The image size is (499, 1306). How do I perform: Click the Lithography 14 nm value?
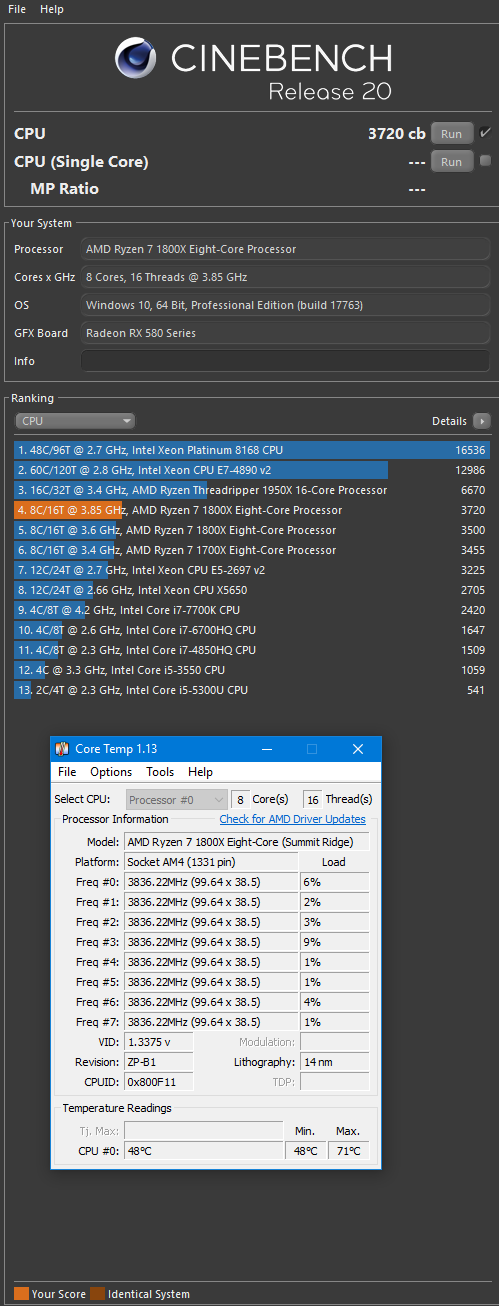[x=334, y=1062]
